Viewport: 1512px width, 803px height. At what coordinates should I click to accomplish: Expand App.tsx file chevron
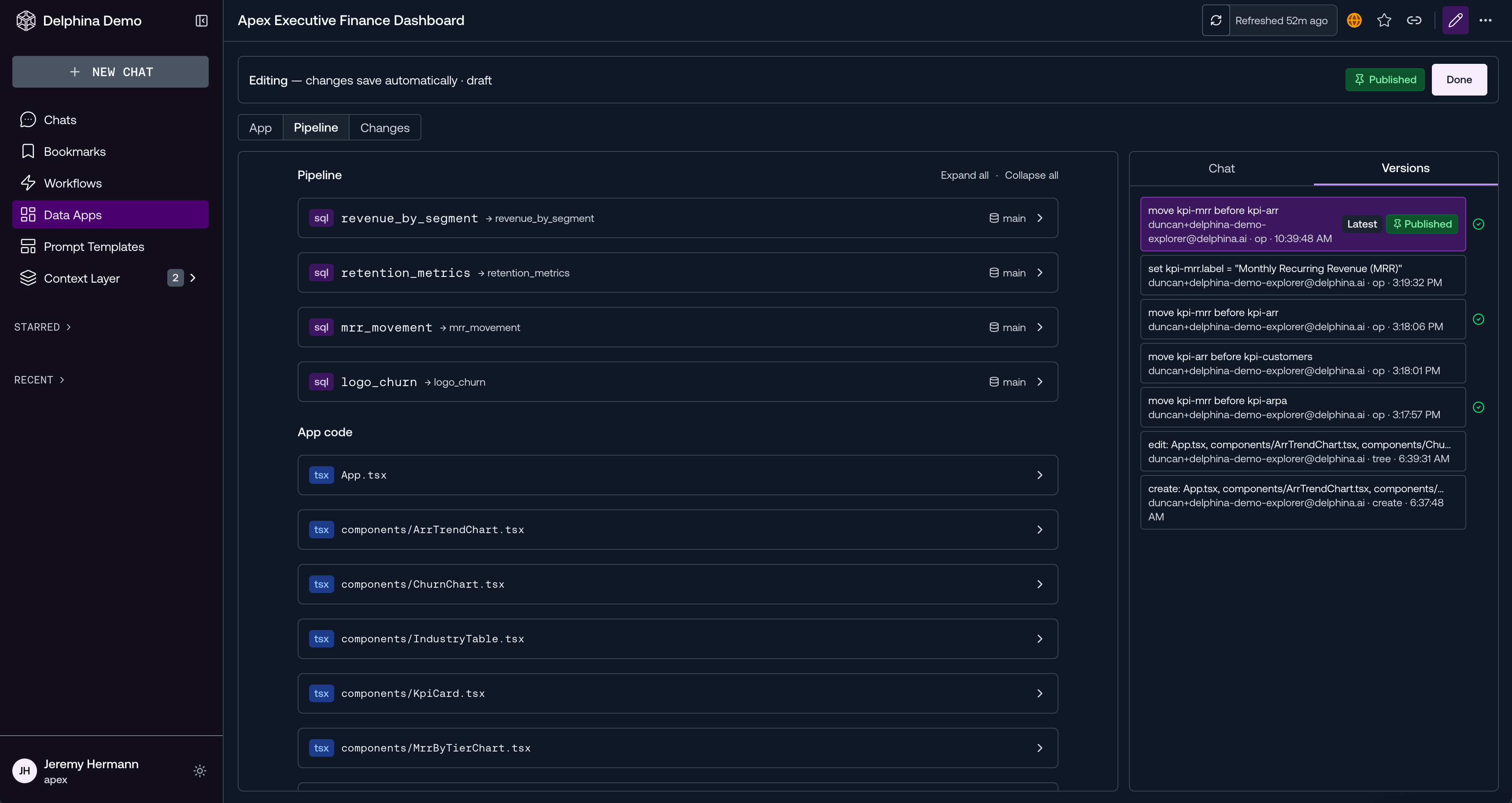(1040, 475)
